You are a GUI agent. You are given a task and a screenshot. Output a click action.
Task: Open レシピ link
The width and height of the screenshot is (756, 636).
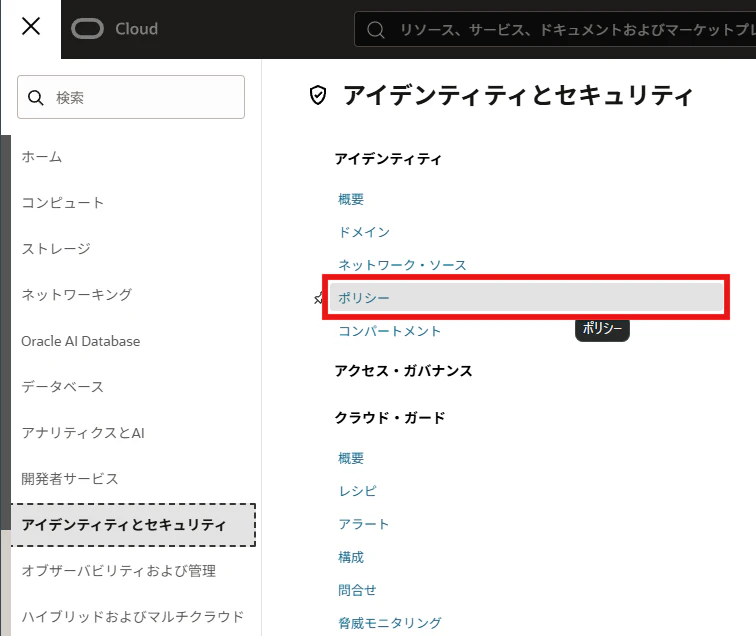pyautogui.click(x=357, y=491)
